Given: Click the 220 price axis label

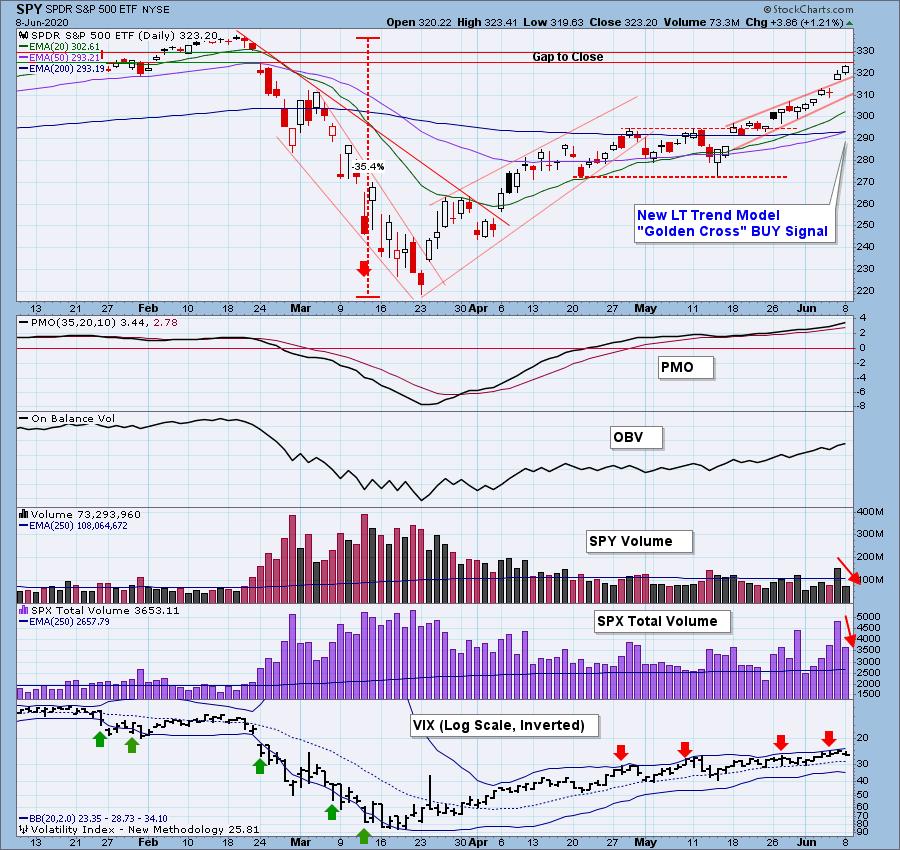Looking at the screenshot, I should point(867,290).
